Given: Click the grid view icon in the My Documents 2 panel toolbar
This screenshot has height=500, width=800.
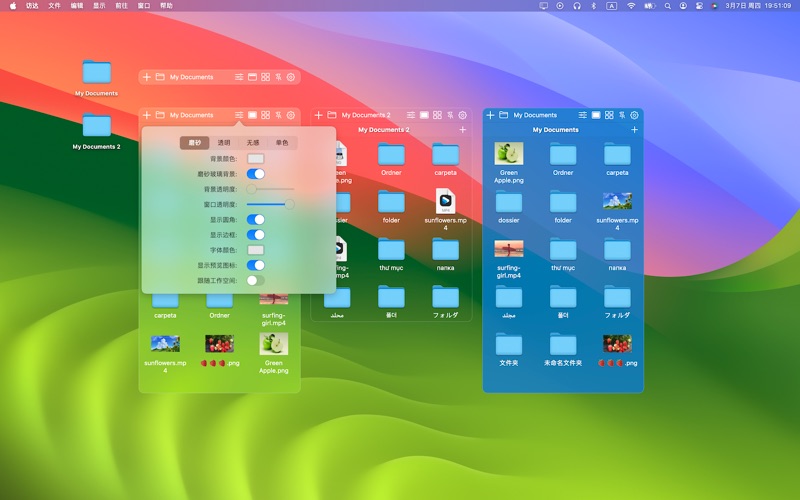Looking at the screenshot, I should [437, 115].
